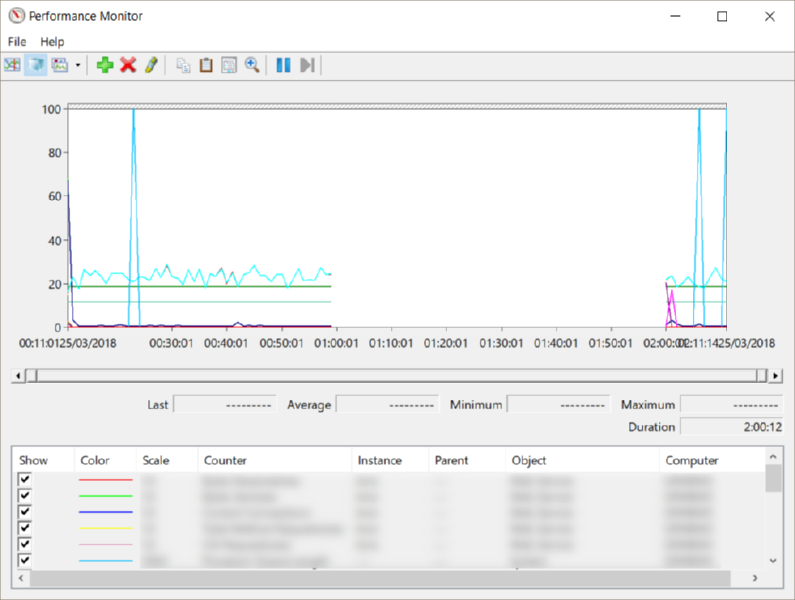
Task: Sort by the Computer column header
Action: click(712, 460)
